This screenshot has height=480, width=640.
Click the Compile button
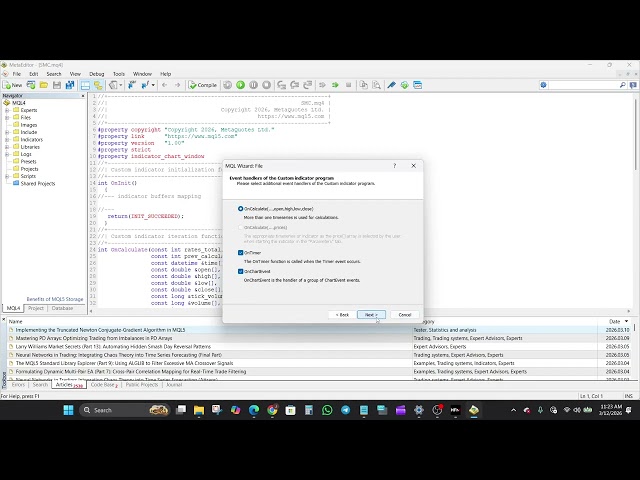click(203, 85)
